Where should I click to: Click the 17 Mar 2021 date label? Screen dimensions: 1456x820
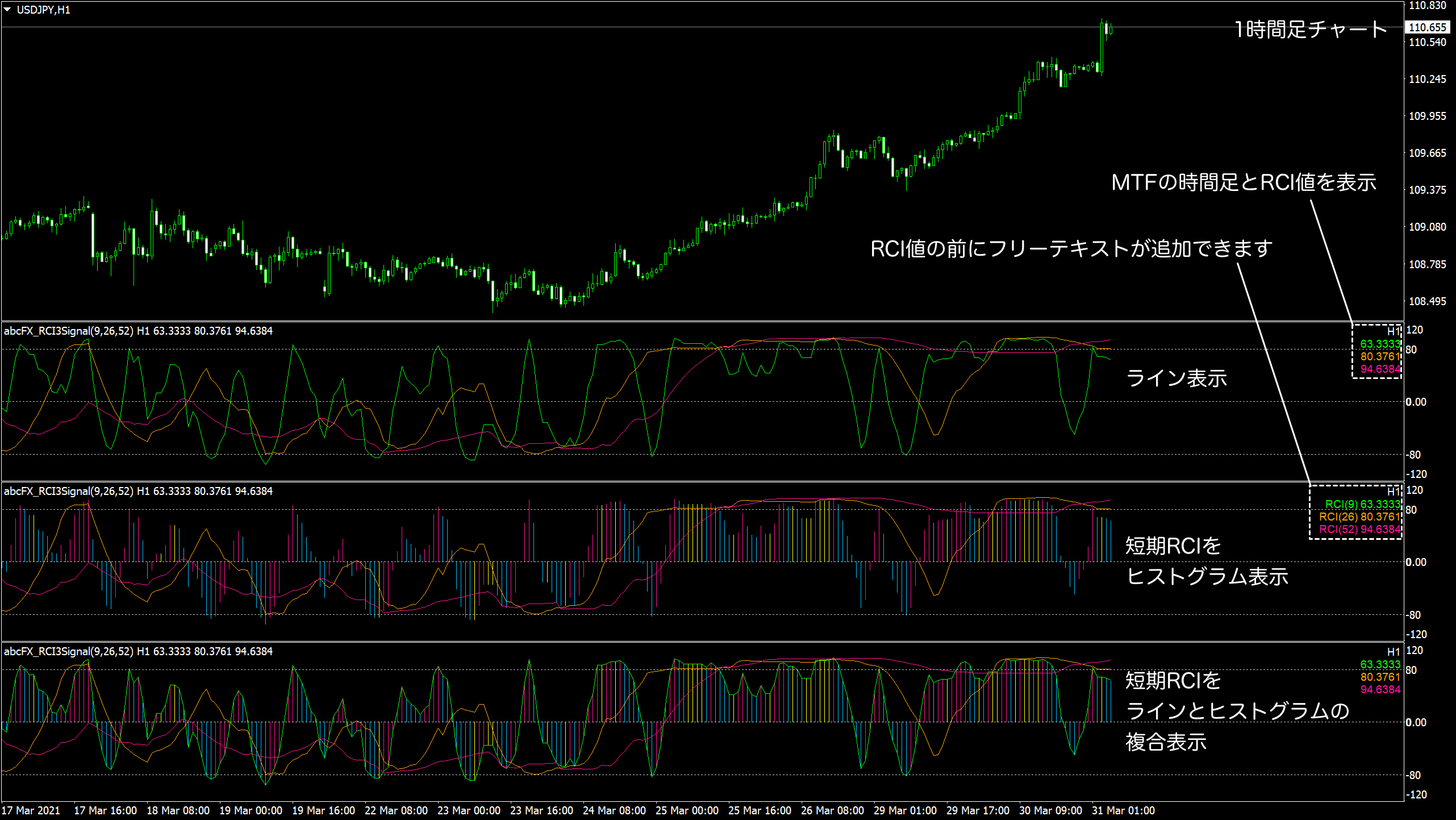point(31,810)
